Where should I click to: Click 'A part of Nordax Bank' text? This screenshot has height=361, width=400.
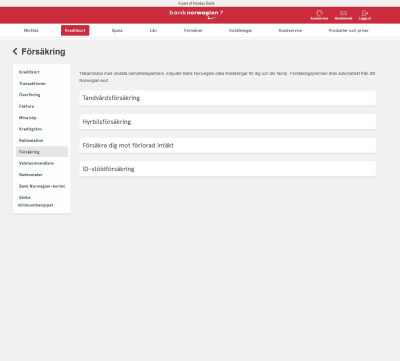(196, 3)
